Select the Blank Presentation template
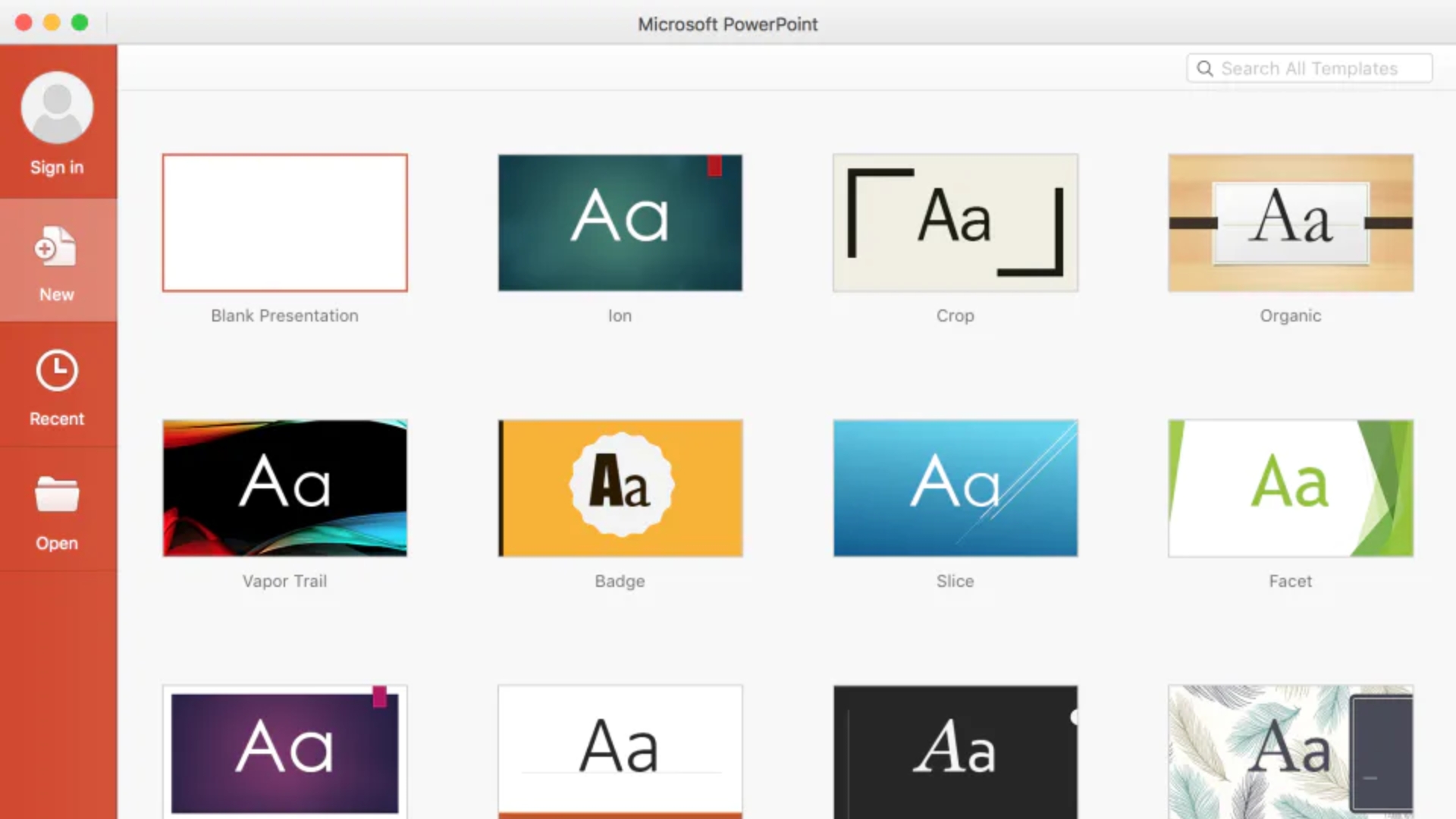Viewport: 1456px width, 819px height. 284,222
